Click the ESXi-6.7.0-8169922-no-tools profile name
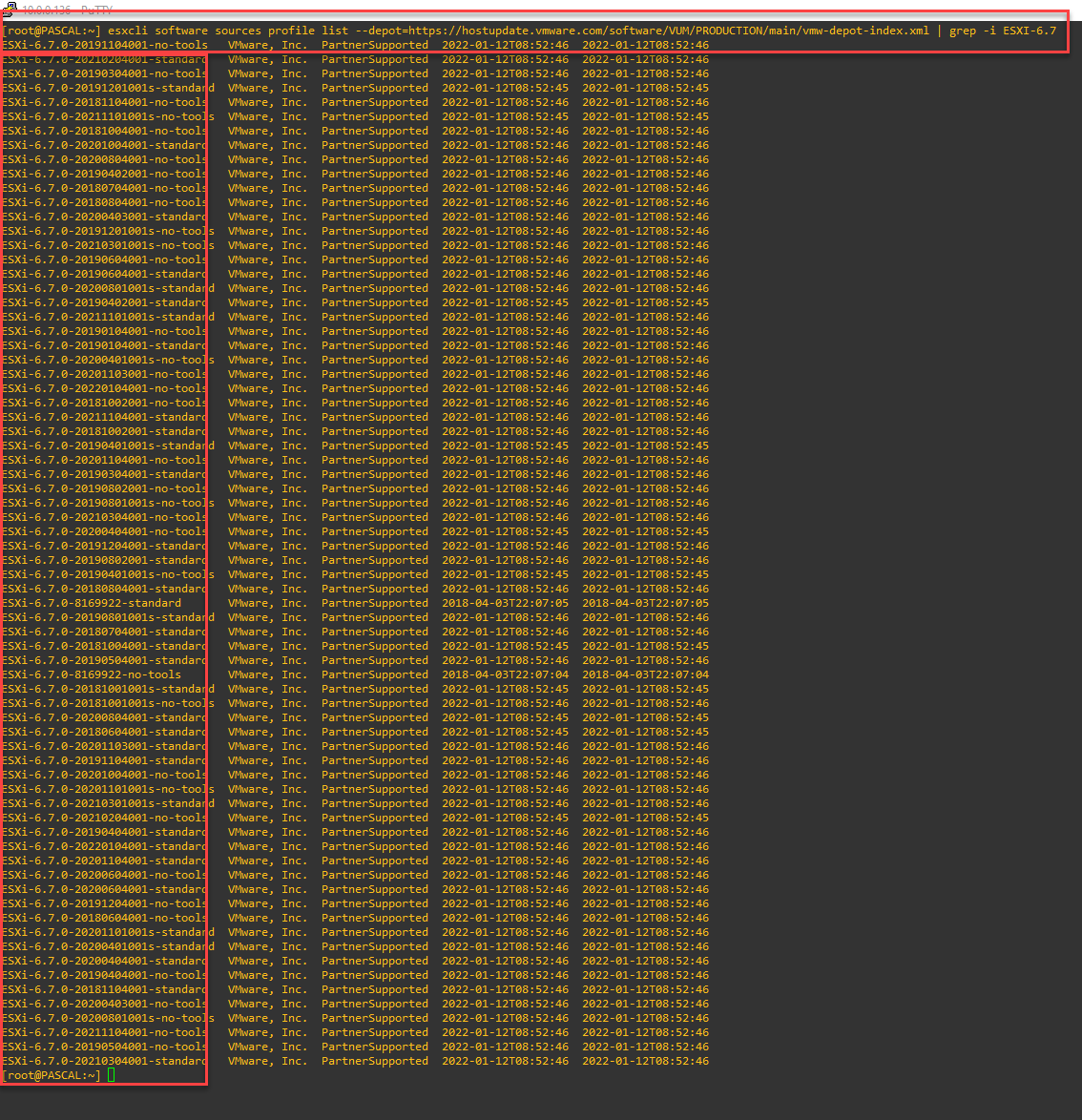Screen dimensions: 1082x1120 tap(93, 674)
